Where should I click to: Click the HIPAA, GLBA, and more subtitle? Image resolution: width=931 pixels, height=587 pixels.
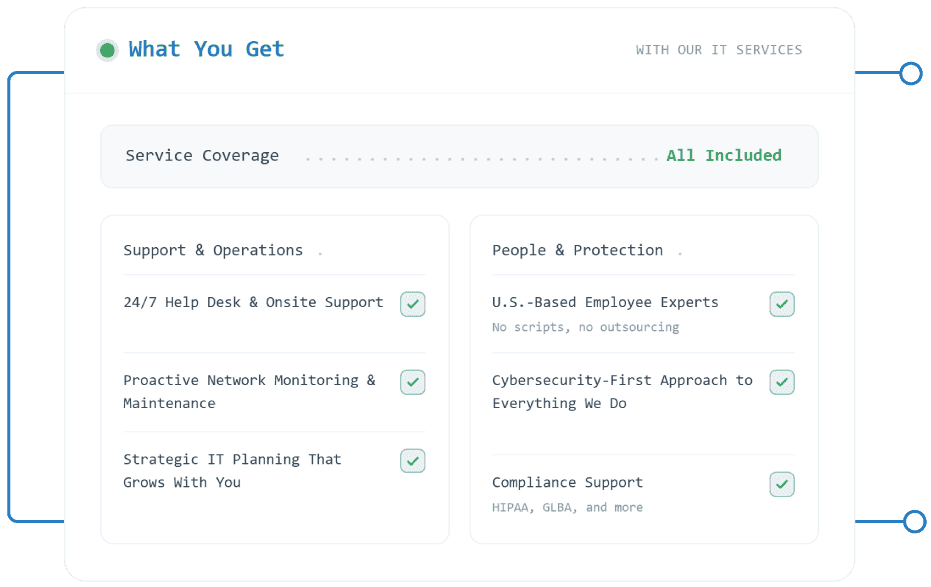(567, 507)
